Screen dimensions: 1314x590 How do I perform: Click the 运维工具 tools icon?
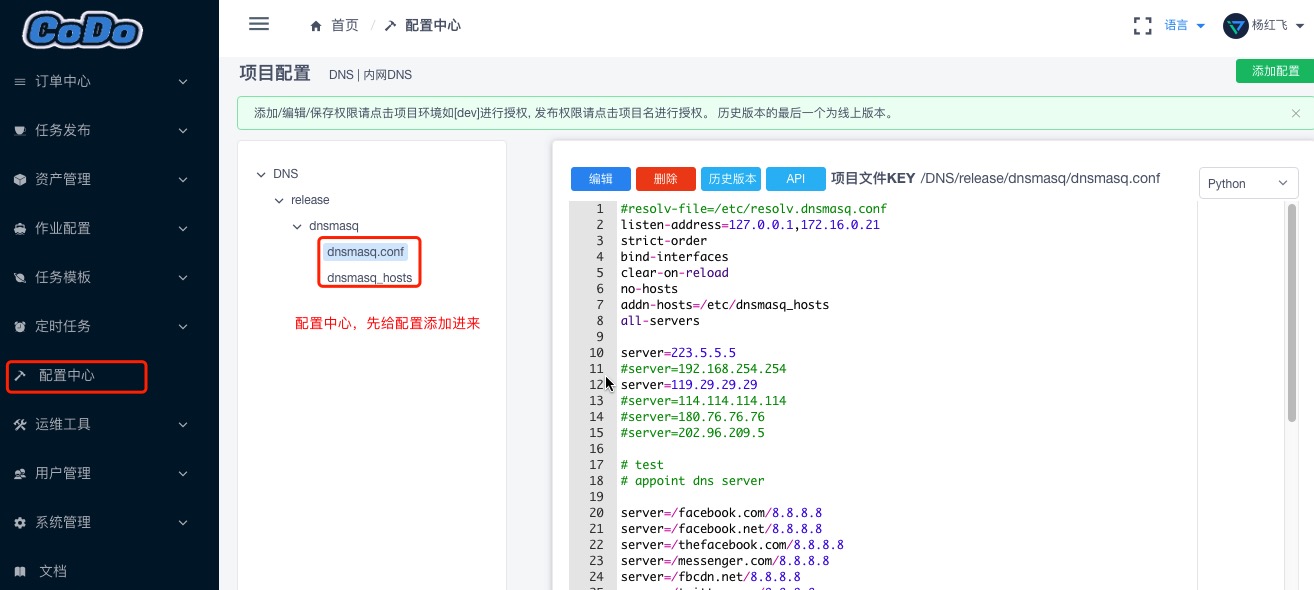[20, 425]
